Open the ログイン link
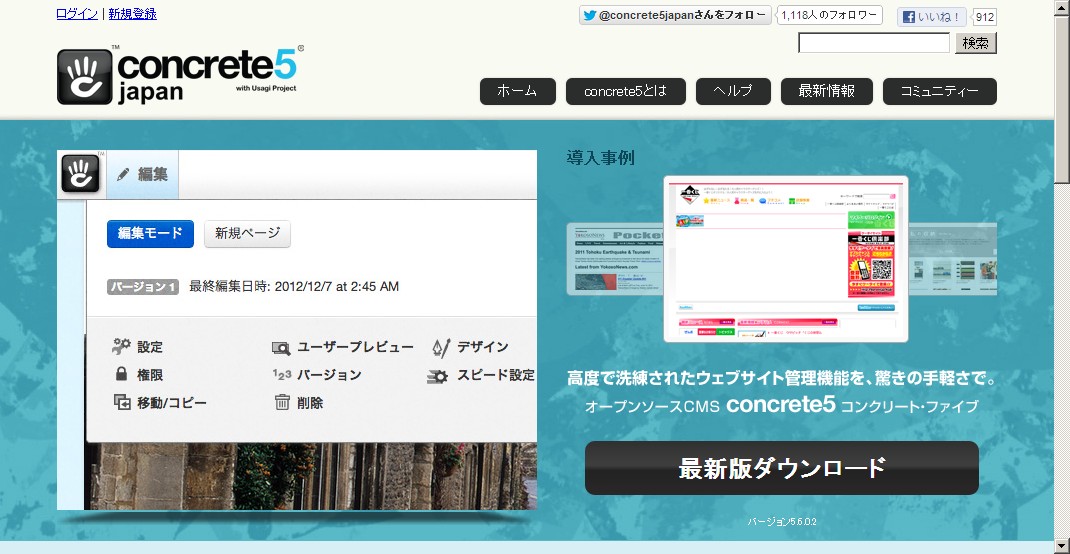The width and height of the screenshot is (1070, 554). coord(76,14)
